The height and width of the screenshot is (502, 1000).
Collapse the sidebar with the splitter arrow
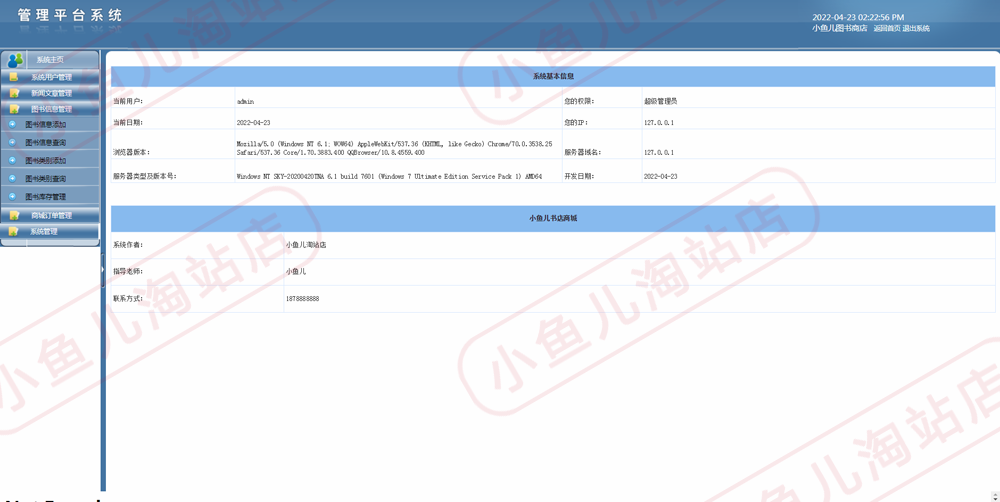point(103,270)
